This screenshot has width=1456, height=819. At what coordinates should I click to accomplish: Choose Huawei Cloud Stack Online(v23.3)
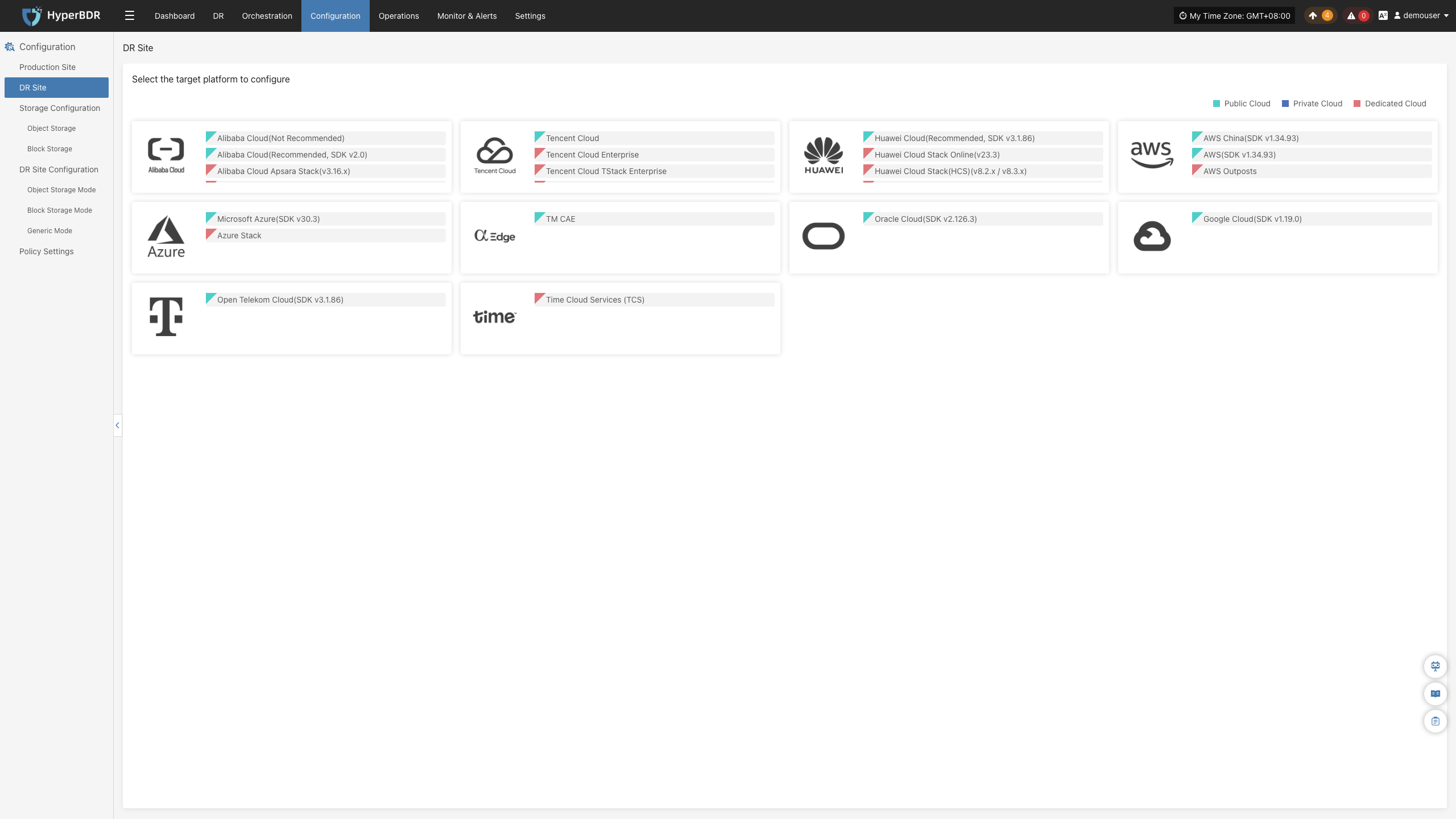coord(983,155)
